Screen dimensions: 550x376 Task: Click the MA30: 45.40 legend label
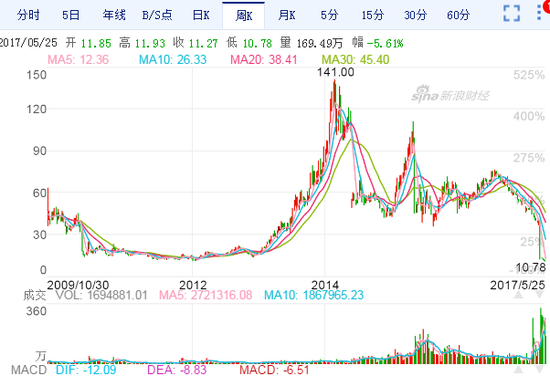point(355,60)
